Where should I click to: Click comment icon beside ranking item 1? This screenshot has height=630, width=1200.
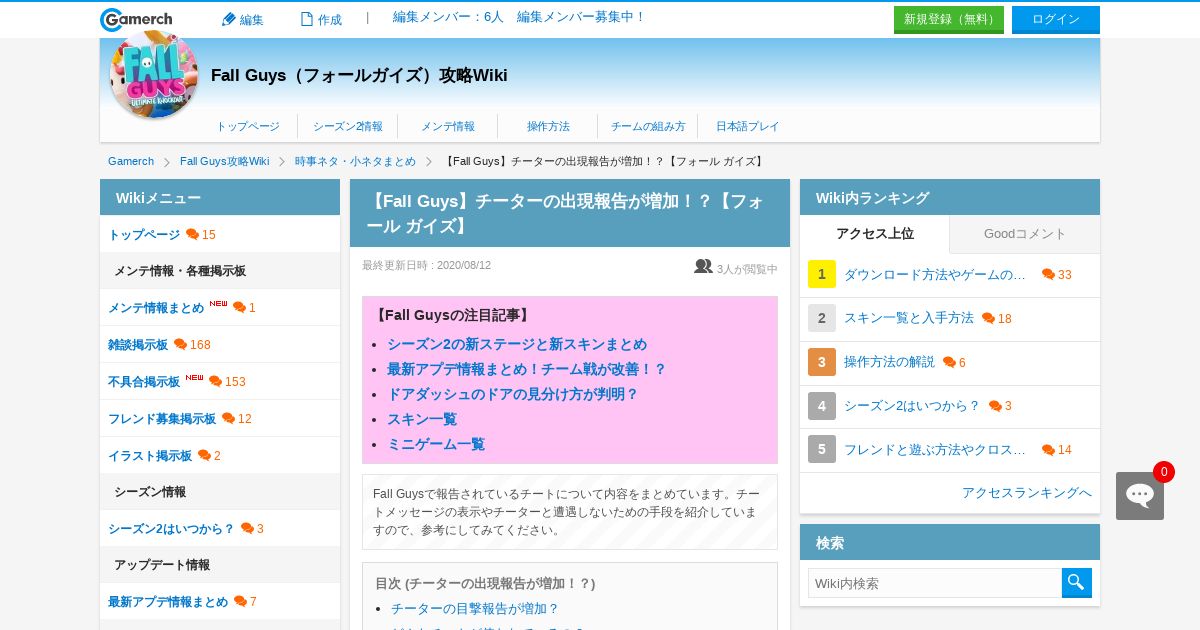[x=1048, y=275]
